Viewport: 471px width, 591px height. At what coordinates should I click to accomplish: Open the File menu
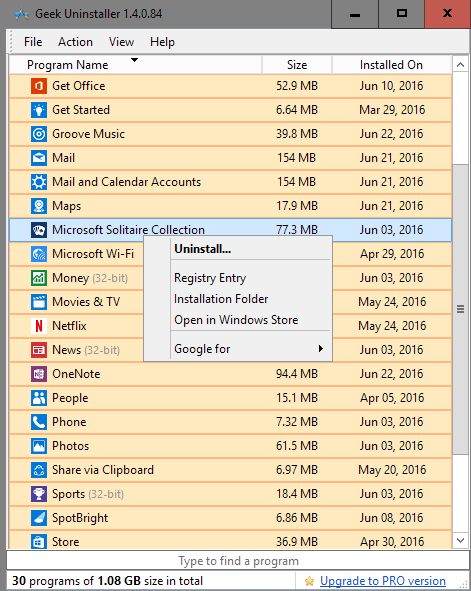click(33, 42)
